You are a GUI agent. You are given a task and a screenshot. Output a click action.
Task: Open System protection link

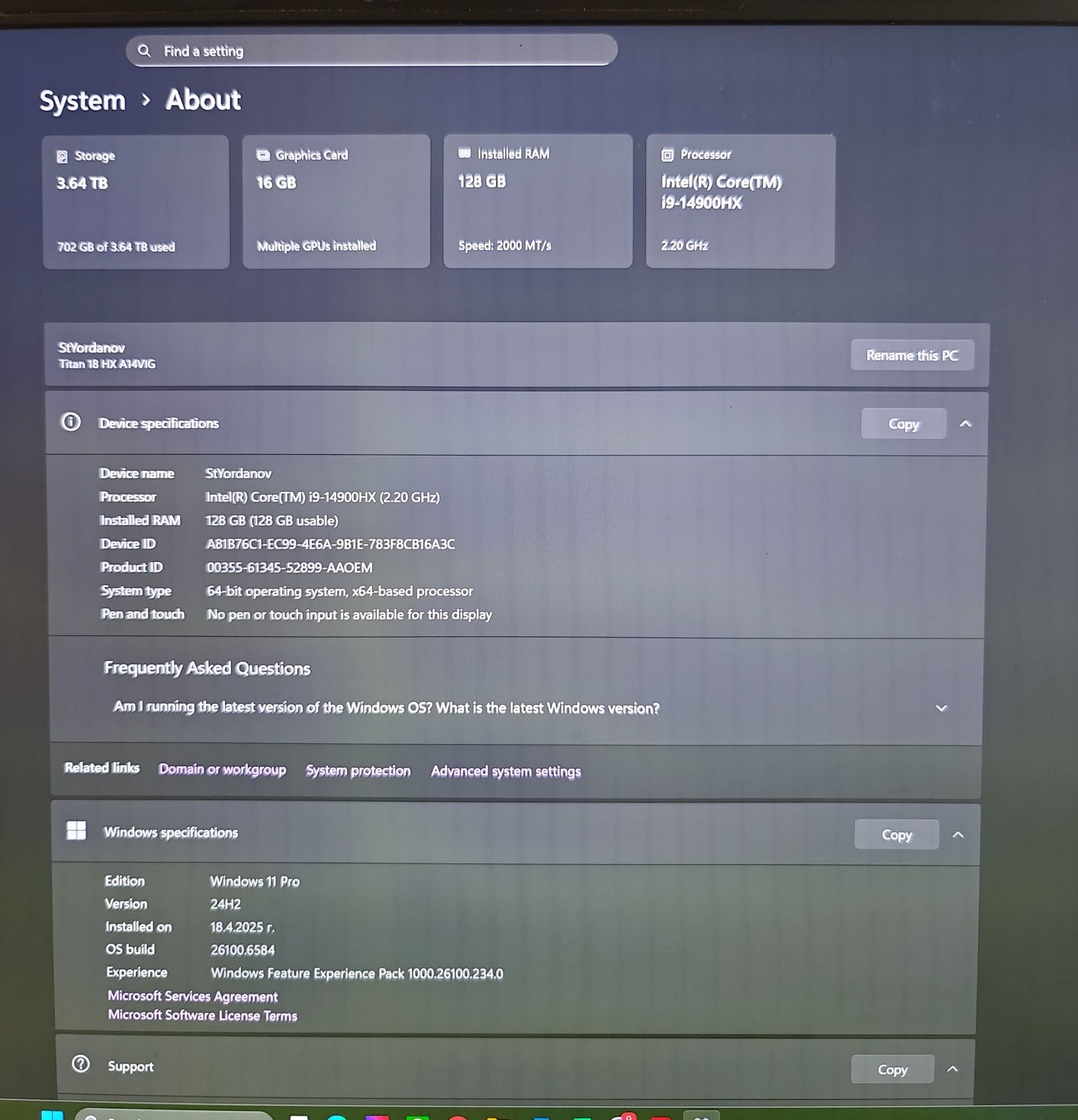click(358, 771)
